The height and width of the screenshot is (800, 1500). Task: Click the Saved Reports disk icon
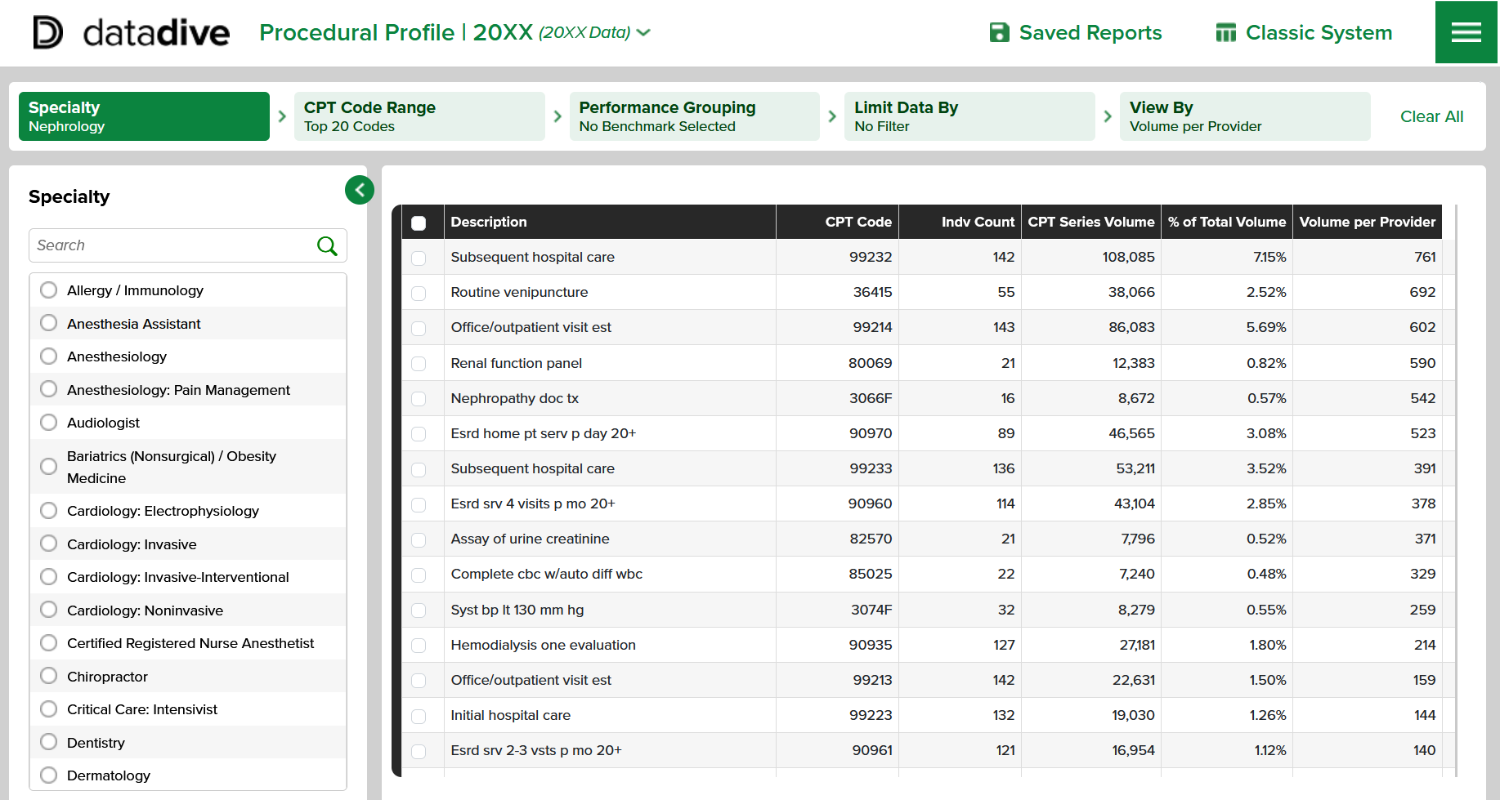(x=999, y=33)
